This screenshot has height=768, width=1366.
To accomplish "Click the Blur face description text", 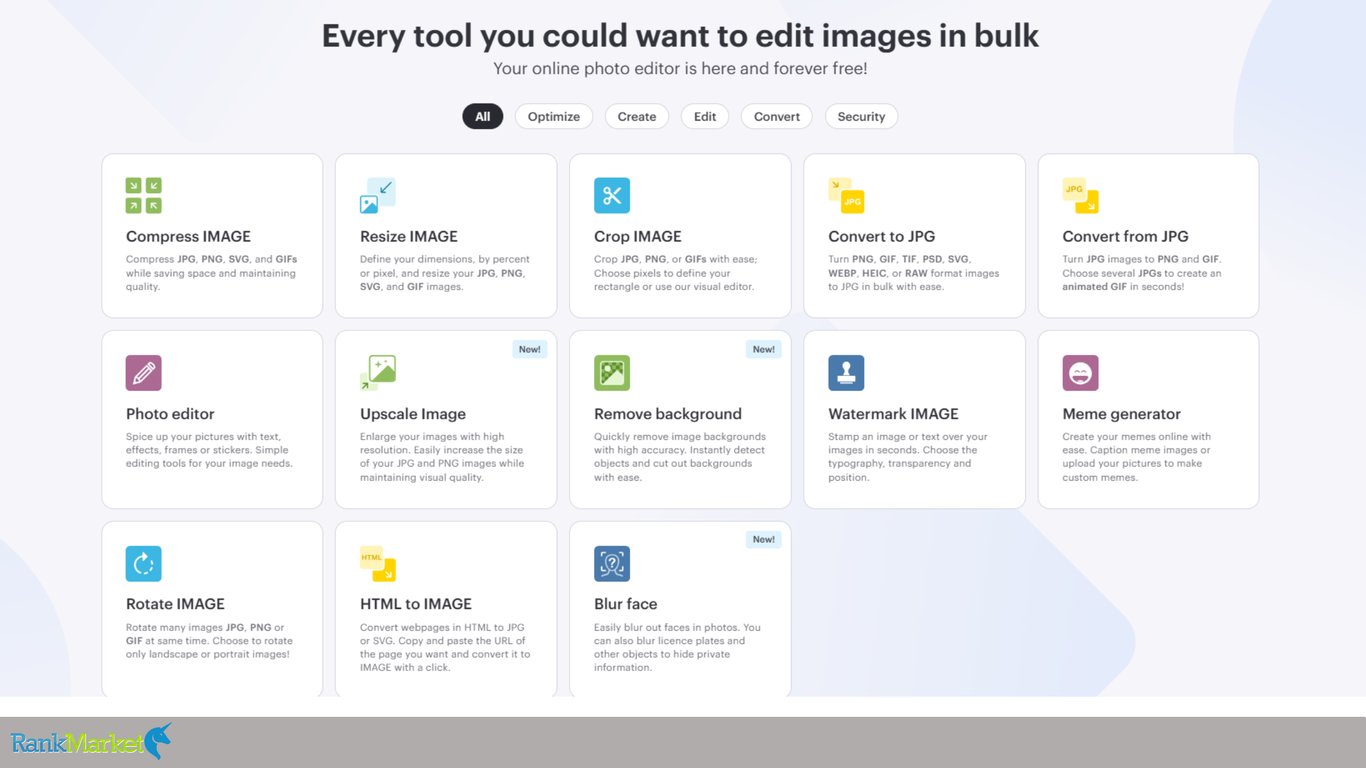I will pos(677,647).
